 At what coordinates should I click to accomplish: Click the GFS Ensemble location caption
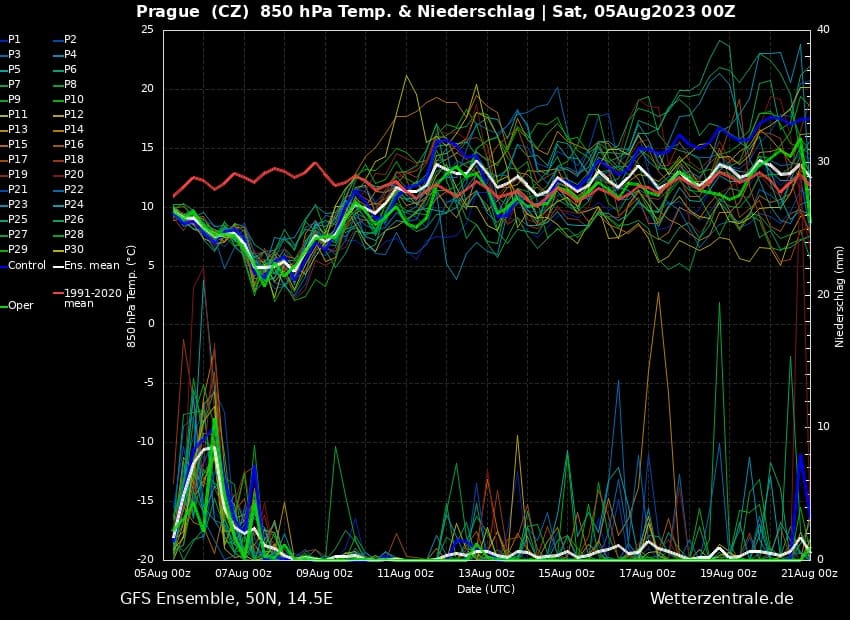pyautogui.click(x=226, y=599)
